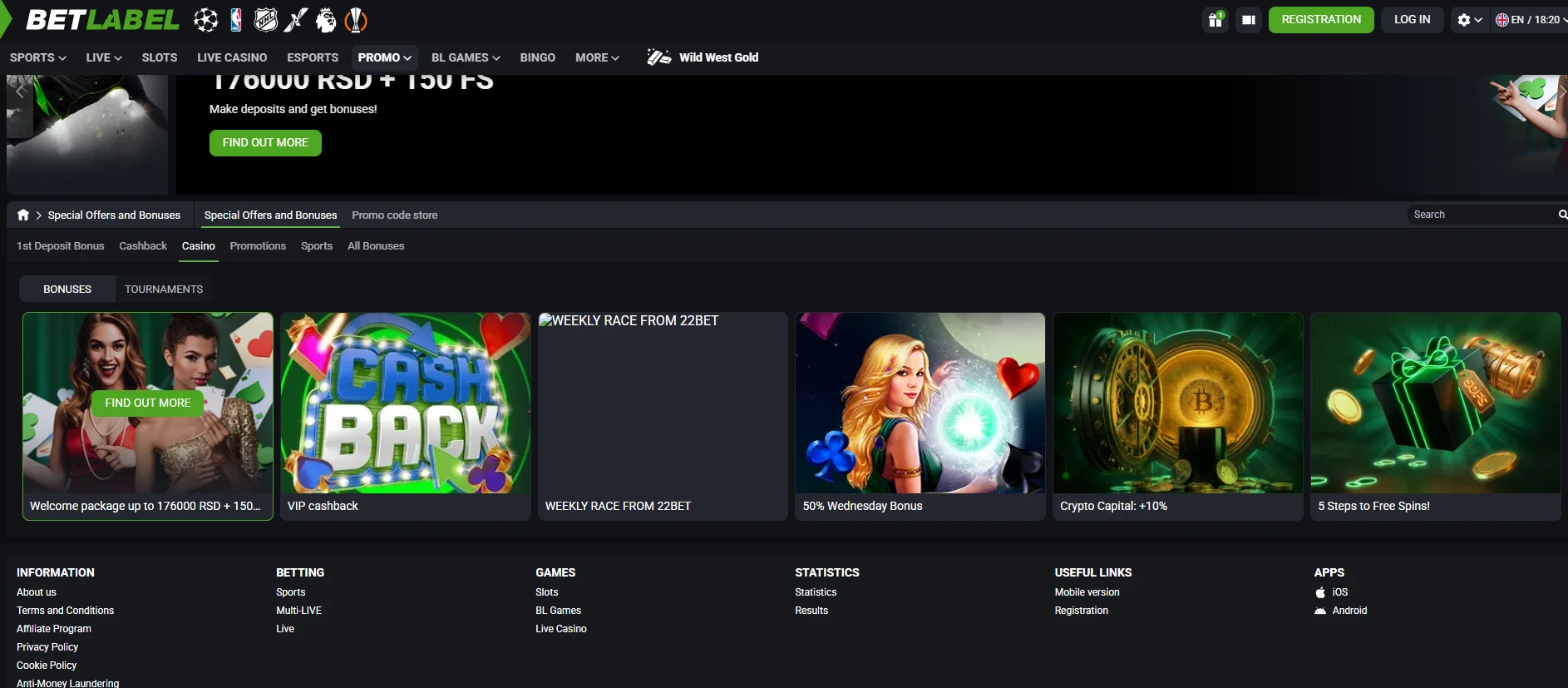Open the gift bonuses icon
Viewport: 1568px width, 688px height.
(1215, 20)
